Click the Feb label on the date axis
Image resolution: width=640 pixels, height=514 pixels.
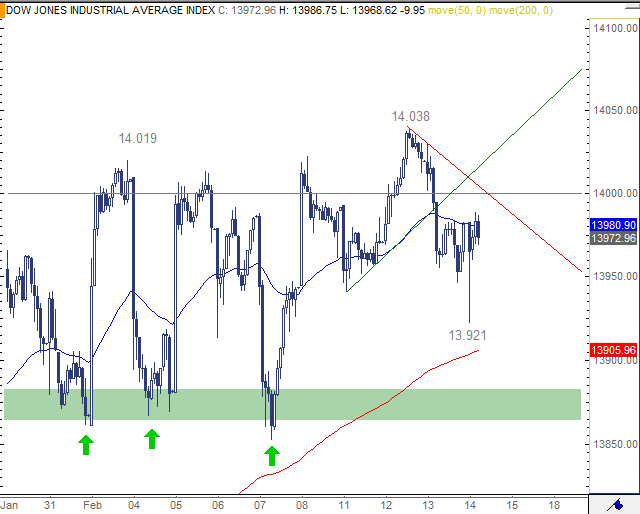(x=92, y=505)
